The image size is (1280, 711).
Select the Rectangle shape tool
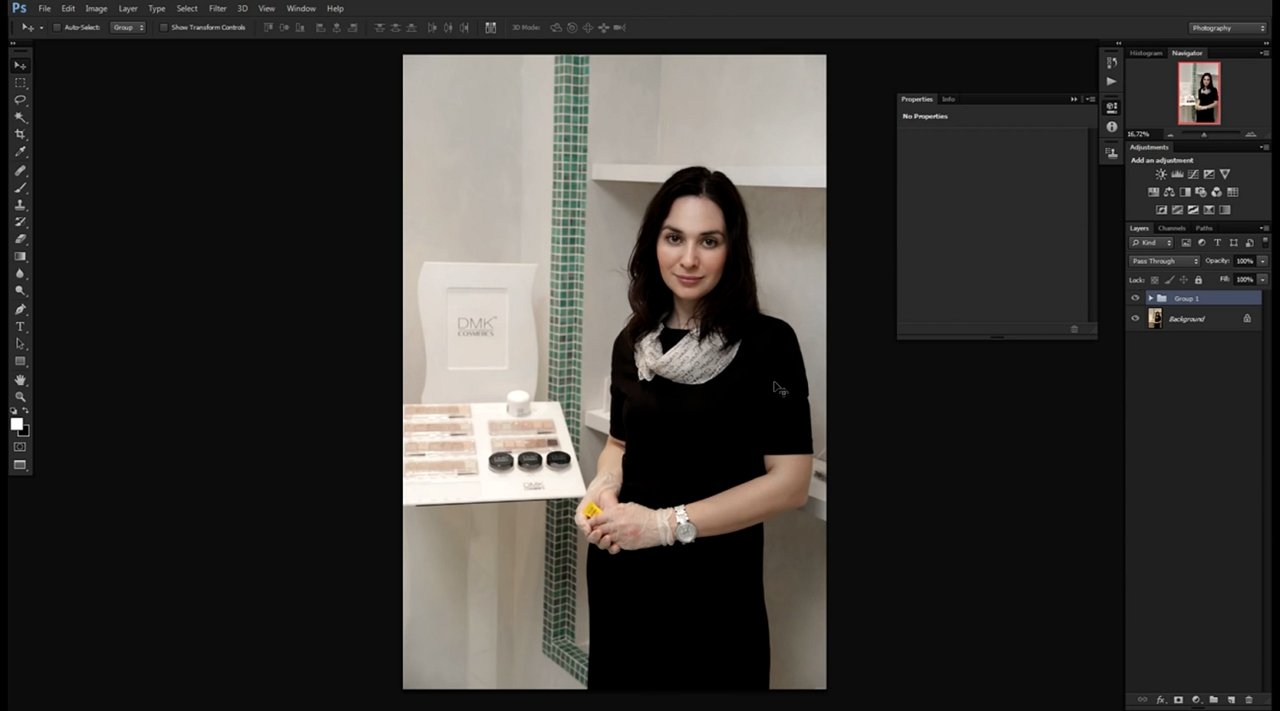pyautogui.click(x=20, y=361)
